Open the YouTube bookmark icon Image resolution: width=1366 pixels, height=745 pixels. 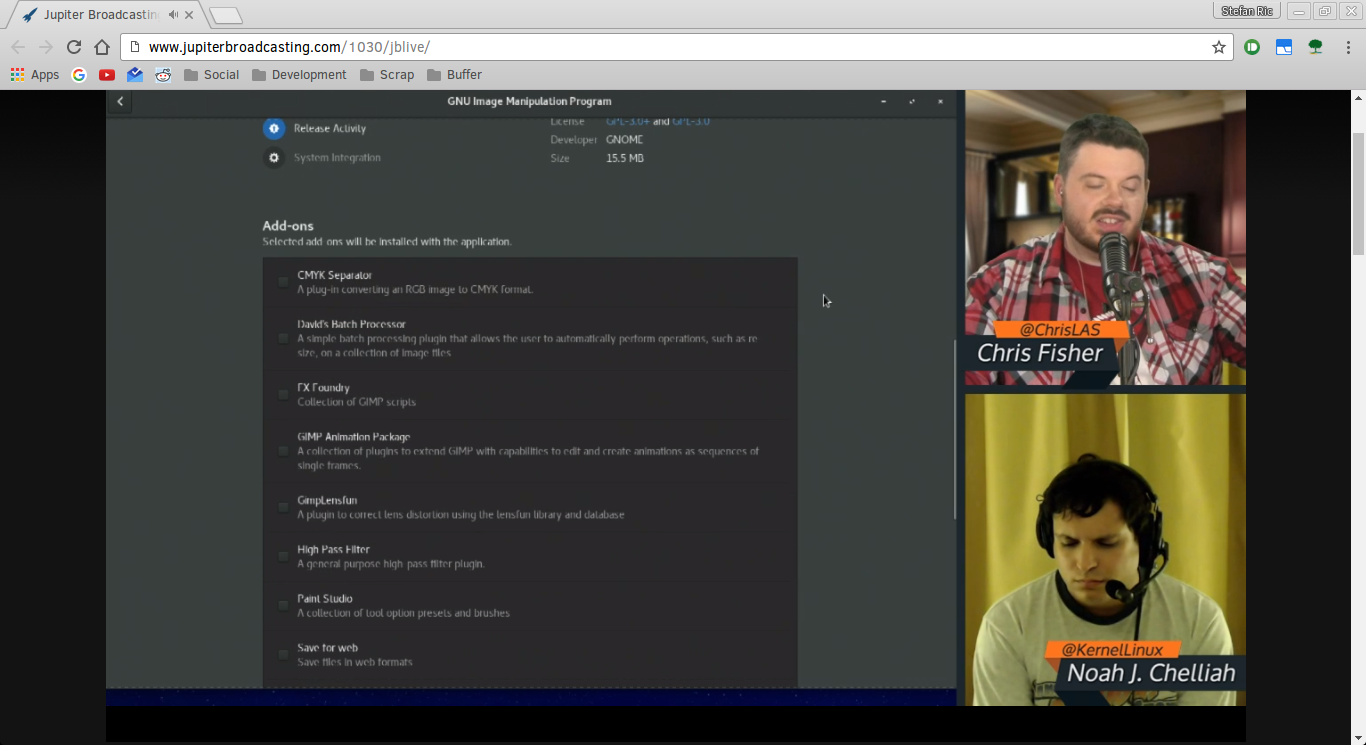(107, 75)
